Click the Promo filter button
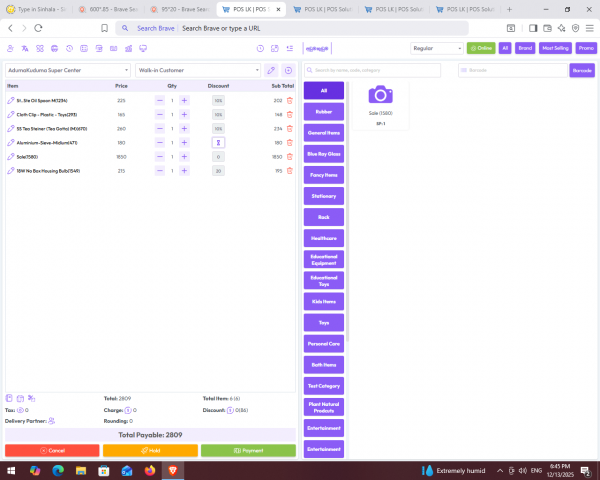The width and height of the screenshot is (600, 480). (586, 48)
